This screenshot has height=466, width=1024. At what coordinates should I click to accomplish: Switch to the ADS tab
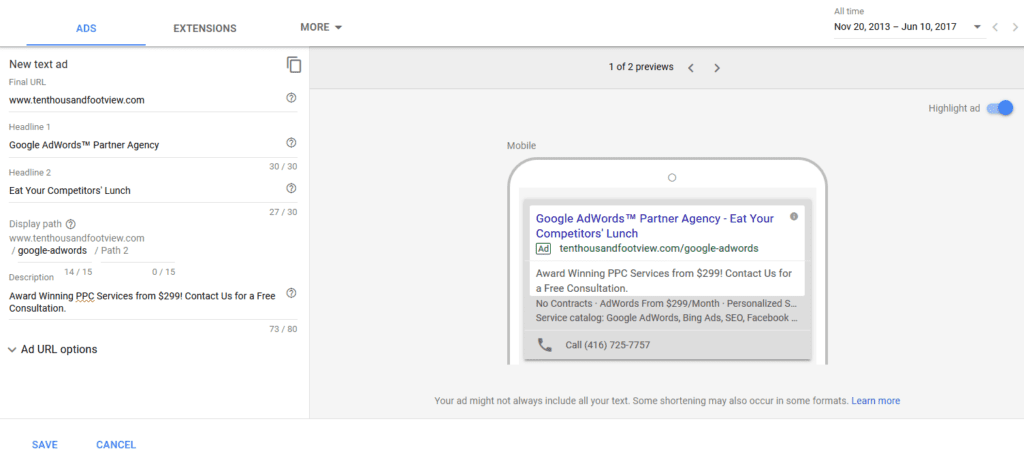[86, 28]
